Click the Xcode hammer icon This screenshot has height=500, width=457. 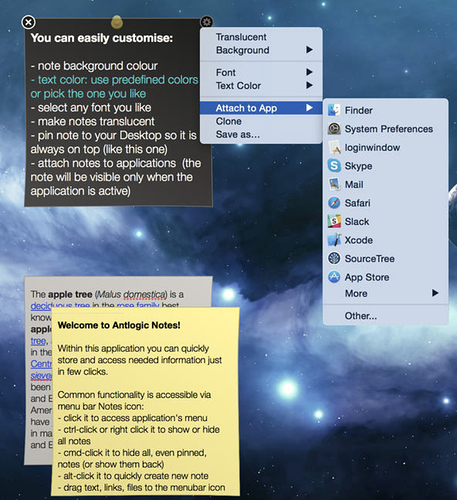point(334,240)
